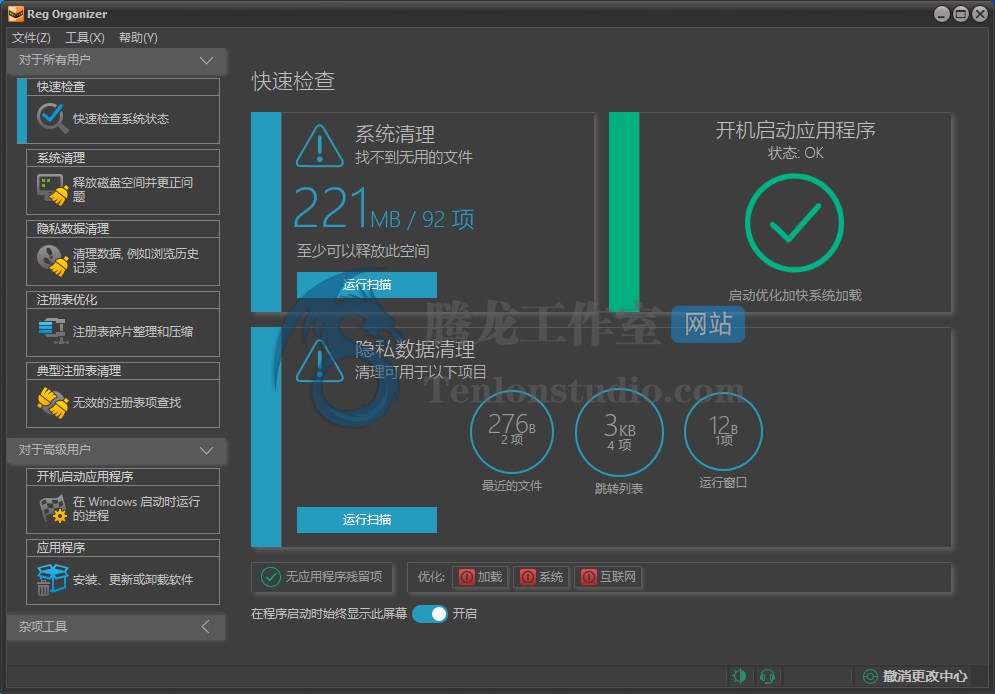Viewport: 995px width, 694px height.
Task: Open 应用程序 sidebar item
Action: tap(122, 572)
